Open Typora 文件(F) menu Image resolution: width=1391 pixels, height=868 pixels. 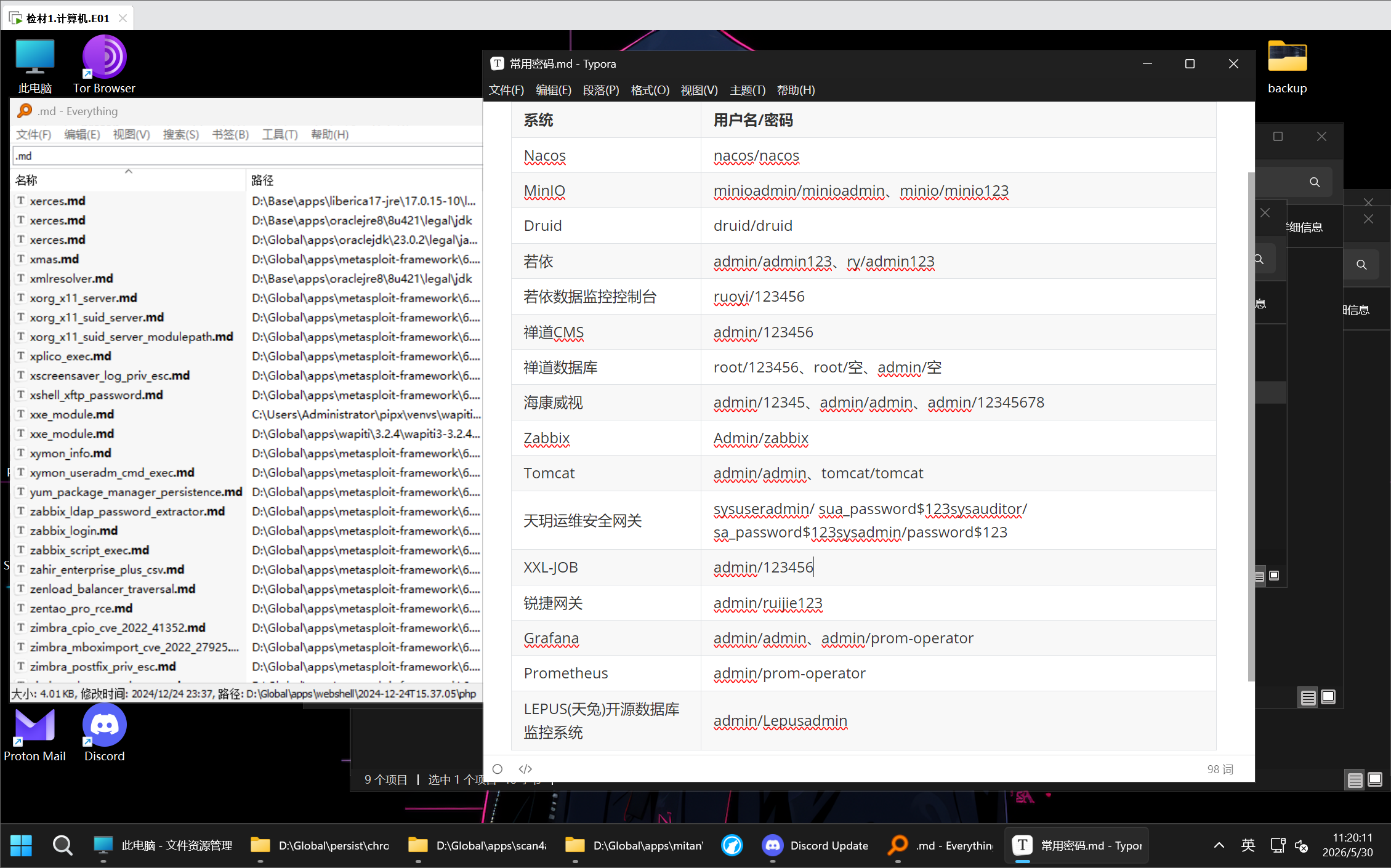(506, 90)
